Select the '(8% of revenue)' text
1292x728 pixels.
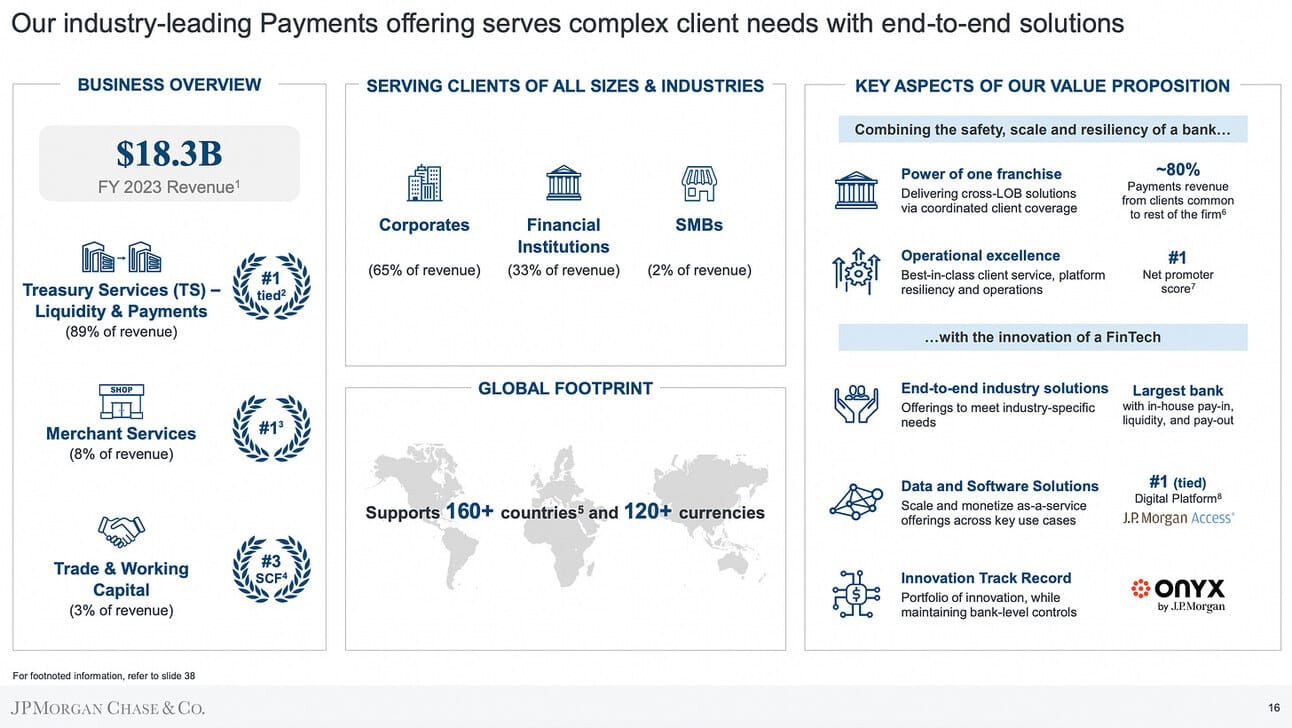[x=121, y=454]
